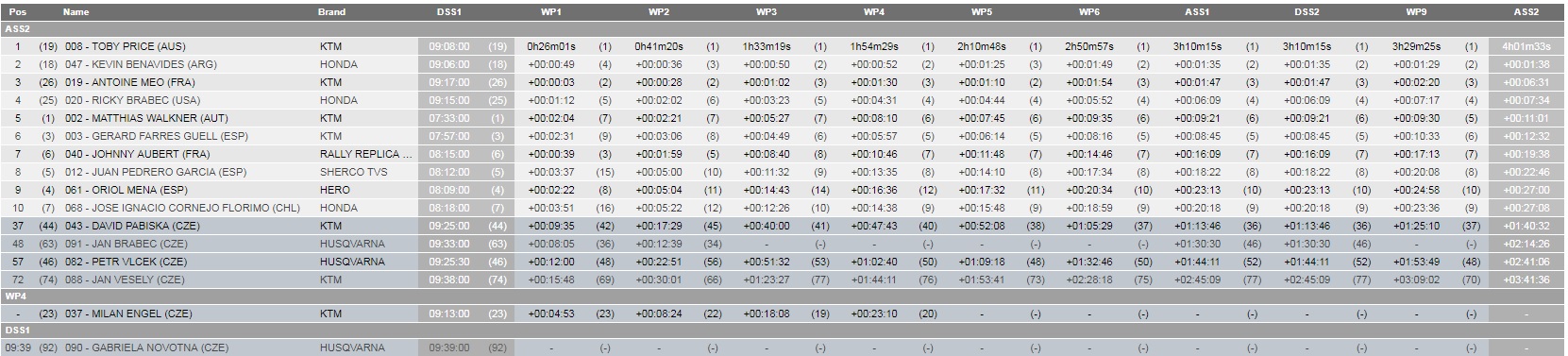This screenshot has width=1568, height=356.
Task: Collapse the ASS2 group row
Action: [x=784, y=29]
